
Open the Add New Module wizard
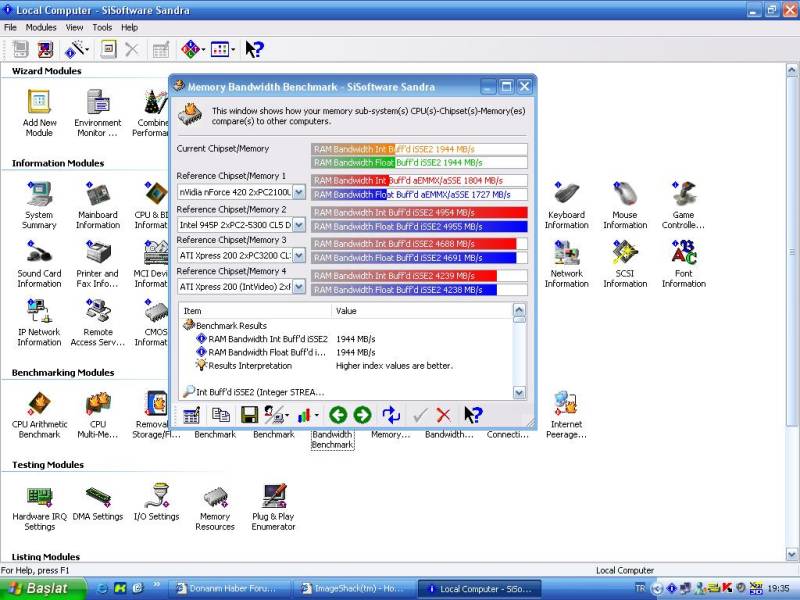pos(39,113)
